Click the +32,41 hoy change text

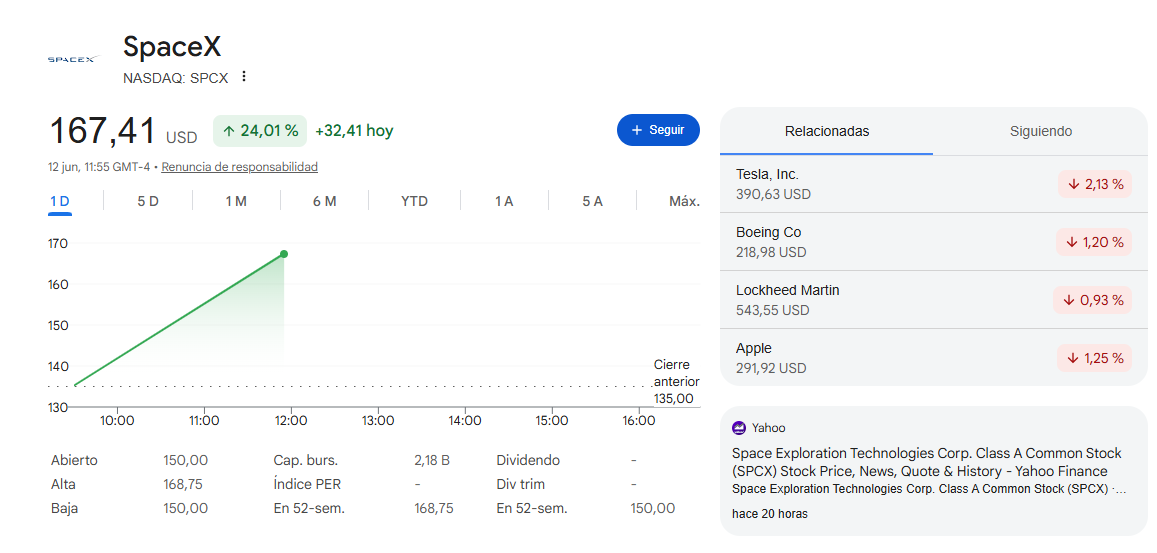coord(354,131)
